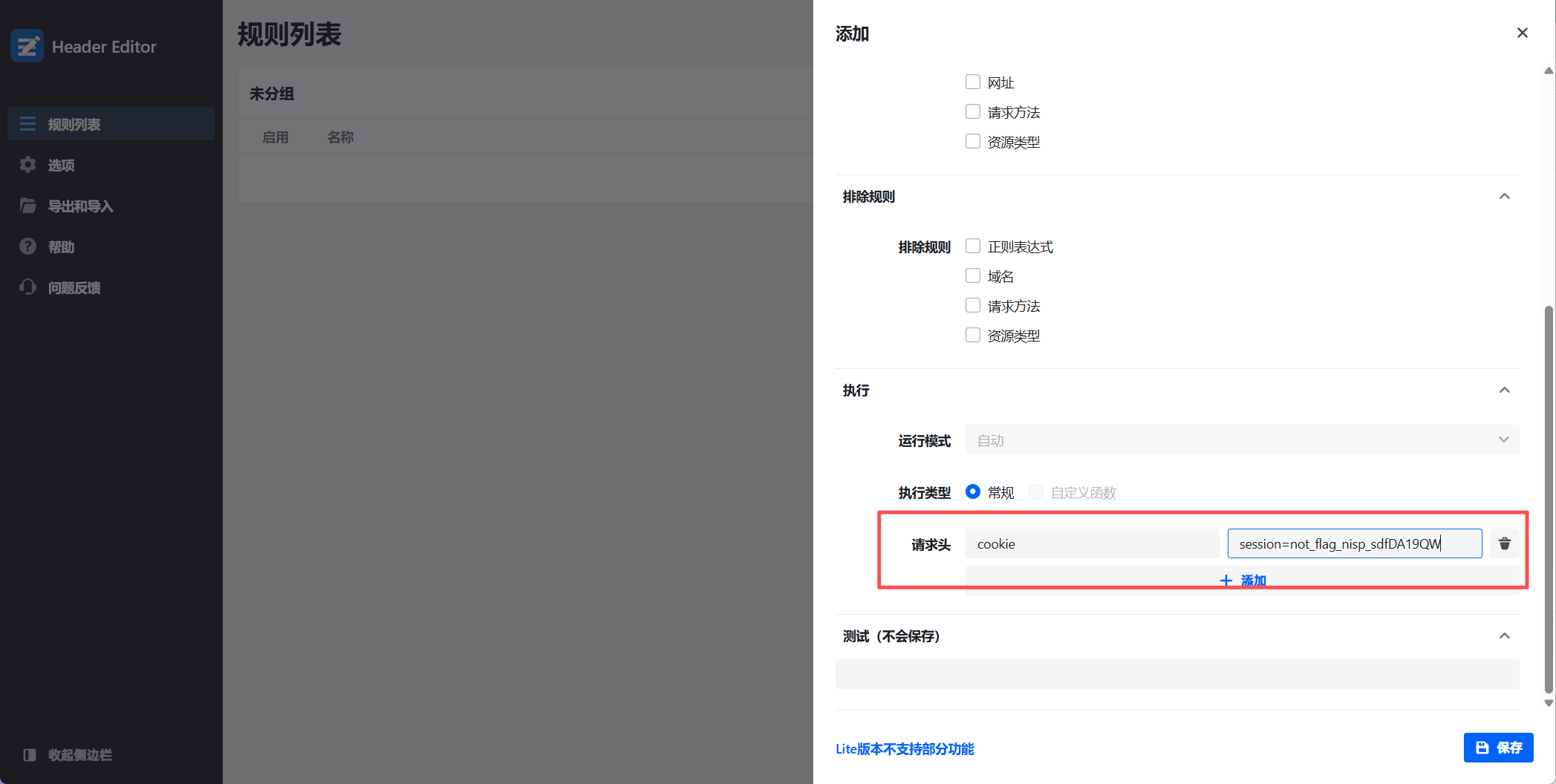Enable the 网址 match checkbox
This screenshot has height=784, width=1556.
click(972, 82)
